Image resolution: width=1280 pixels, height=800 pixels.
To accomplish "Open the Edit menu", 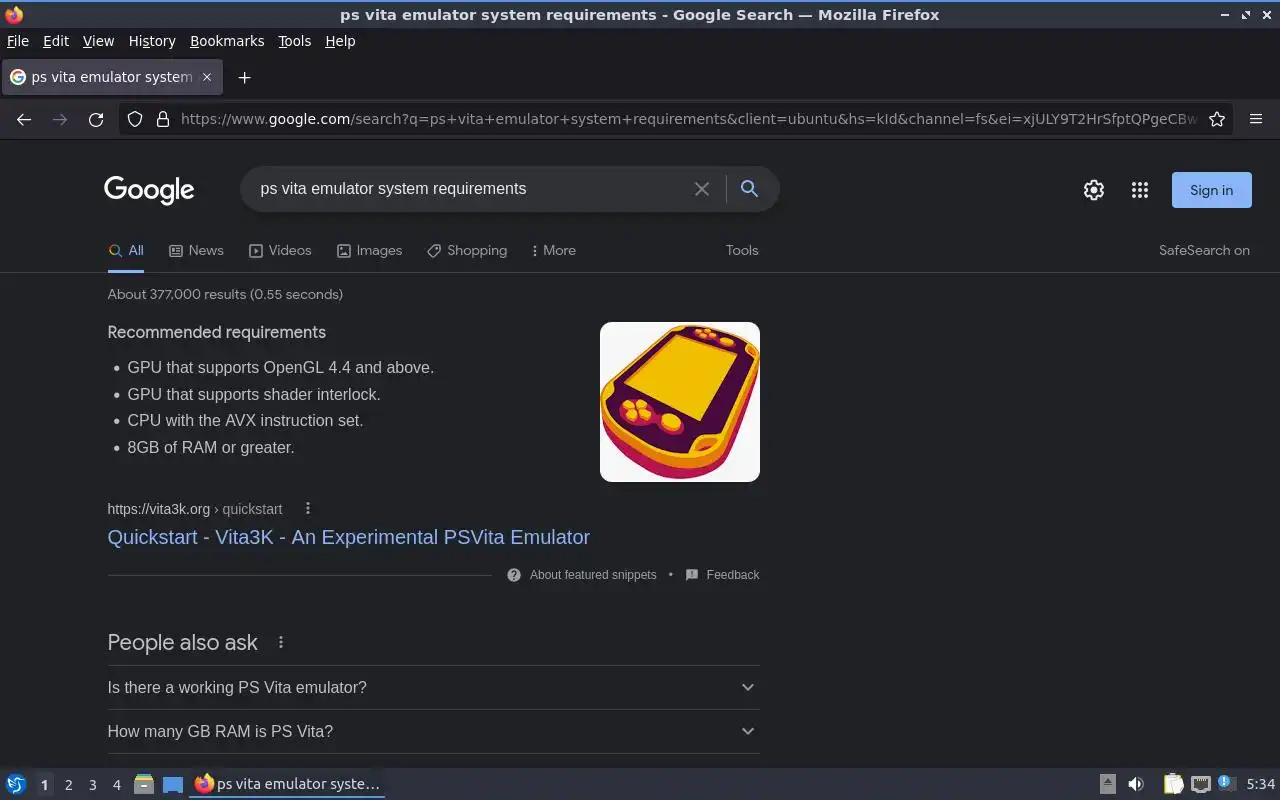I will 56,41.
